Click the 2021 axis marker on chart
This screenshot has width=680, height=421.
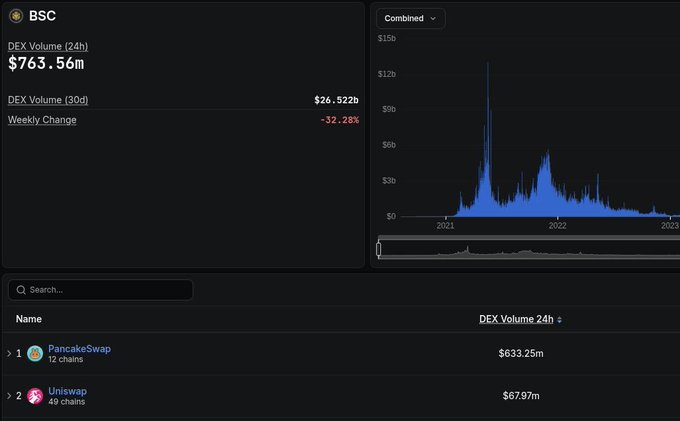pyautogui.click(x=445, y=225)
